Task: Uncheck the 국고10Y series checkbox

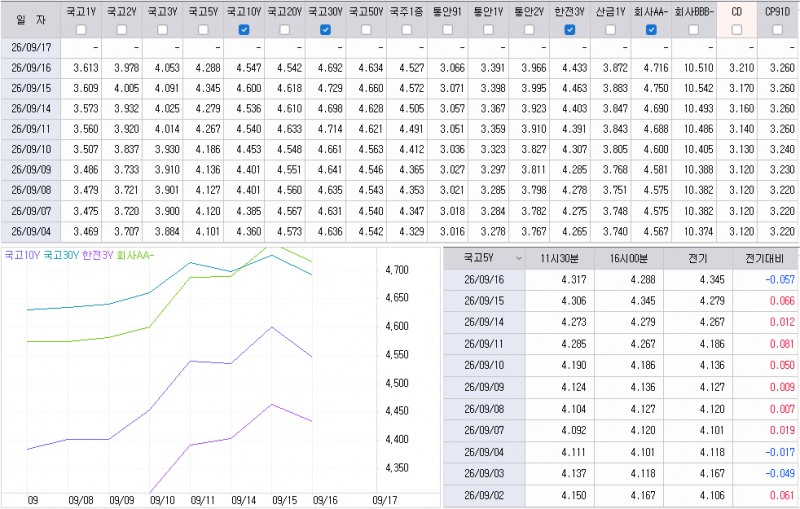Action: (x=244, y=30)
